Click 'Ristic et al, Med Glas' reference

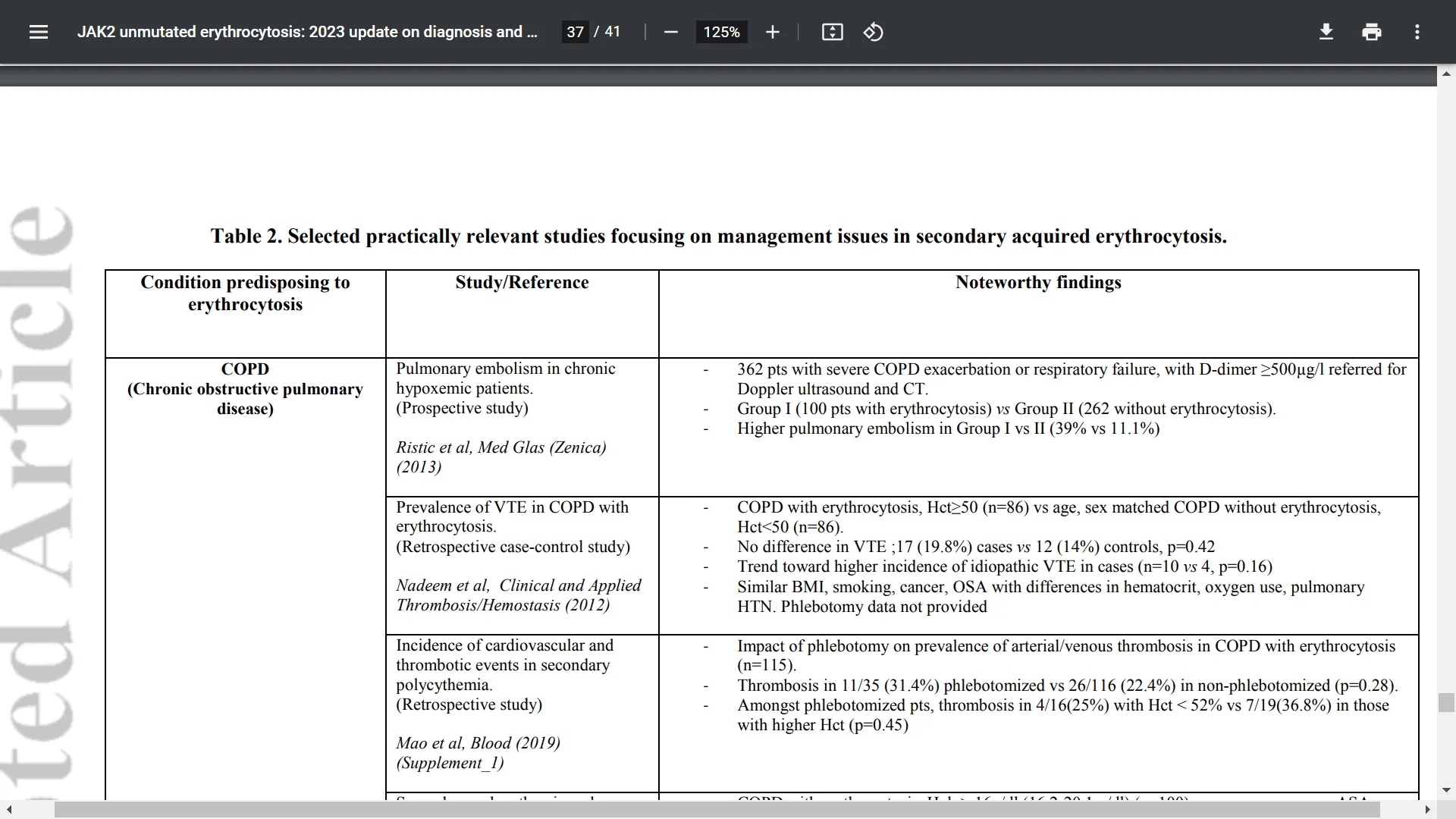[x=500, y=457]
